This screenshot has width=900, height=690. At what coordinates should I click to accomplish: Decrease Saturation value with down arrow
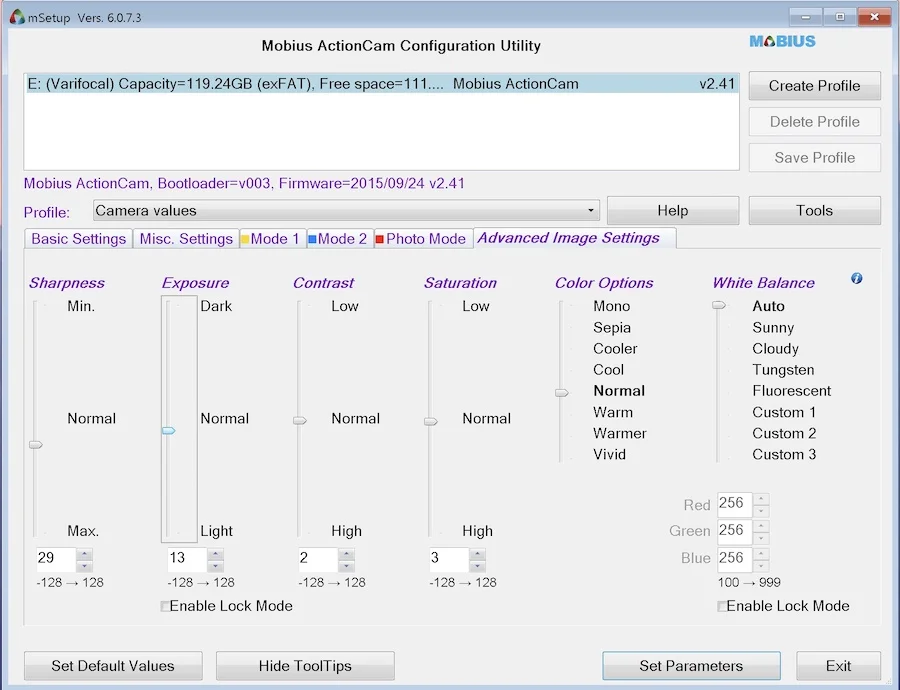[x=477, y=565]
